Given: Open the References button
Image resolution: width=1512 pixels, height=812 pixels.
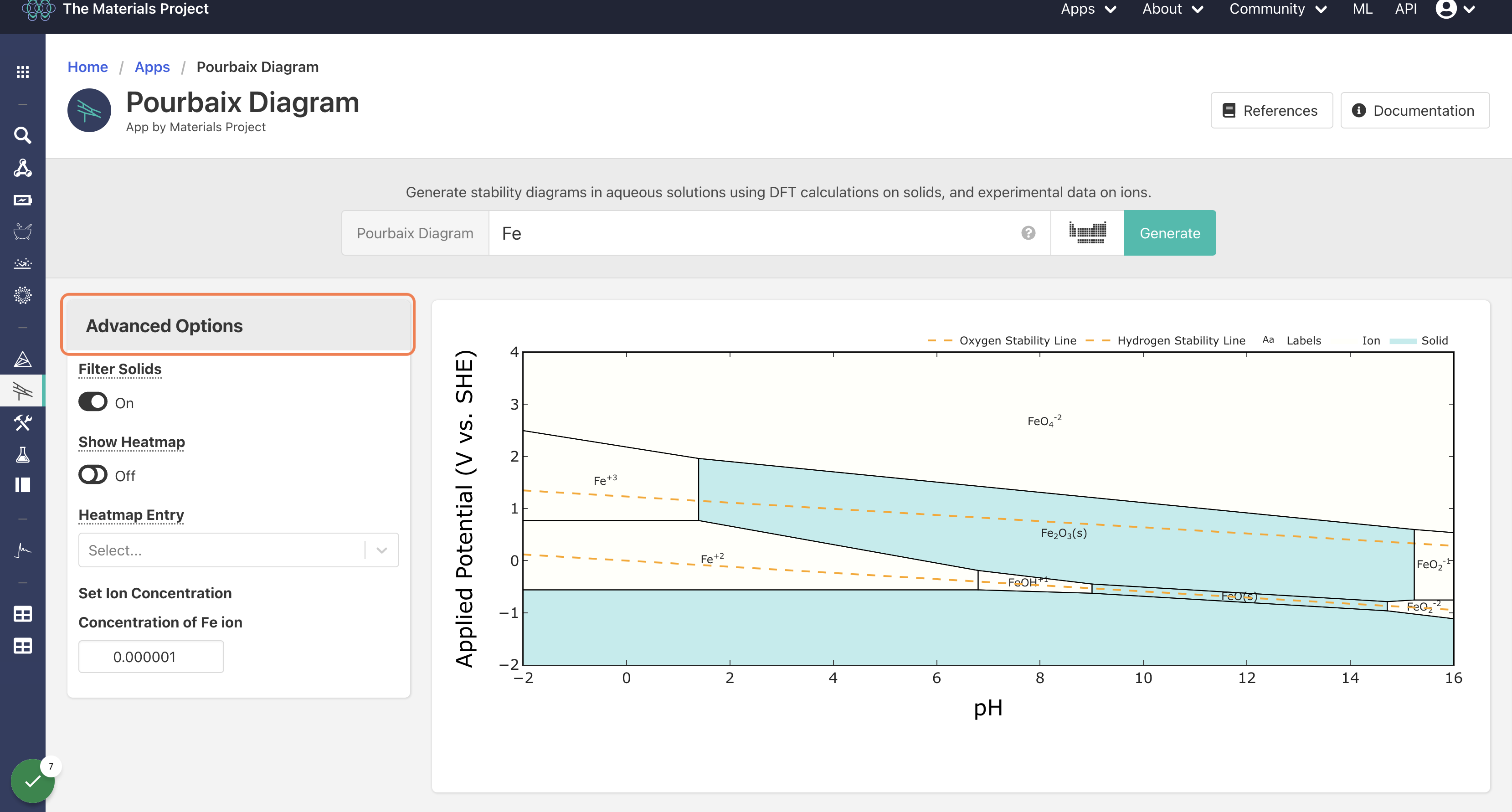Looking at the screenshot, I should pos(1271,110).
